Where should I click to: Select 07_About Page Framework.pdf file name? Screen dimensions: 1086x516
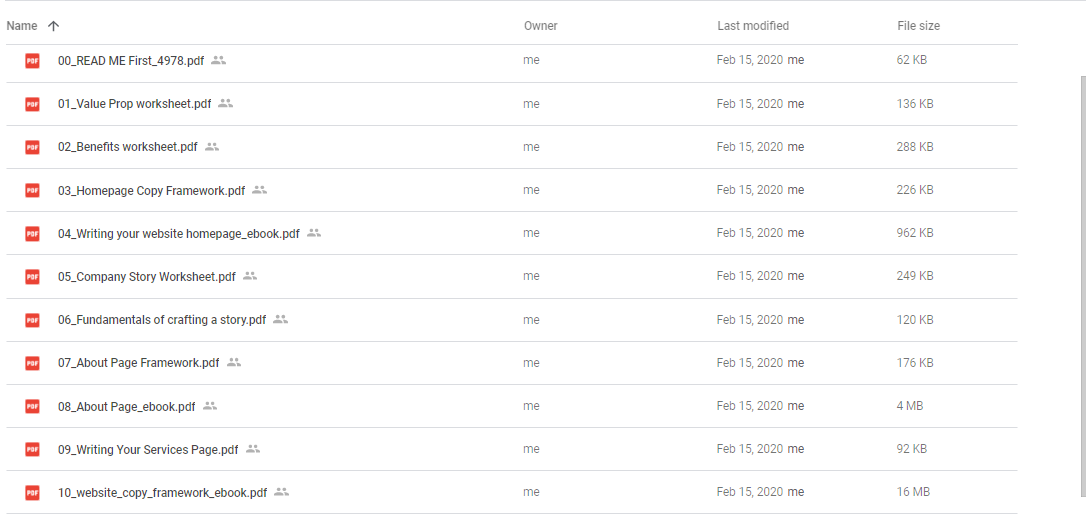click(x=138, y=363)
